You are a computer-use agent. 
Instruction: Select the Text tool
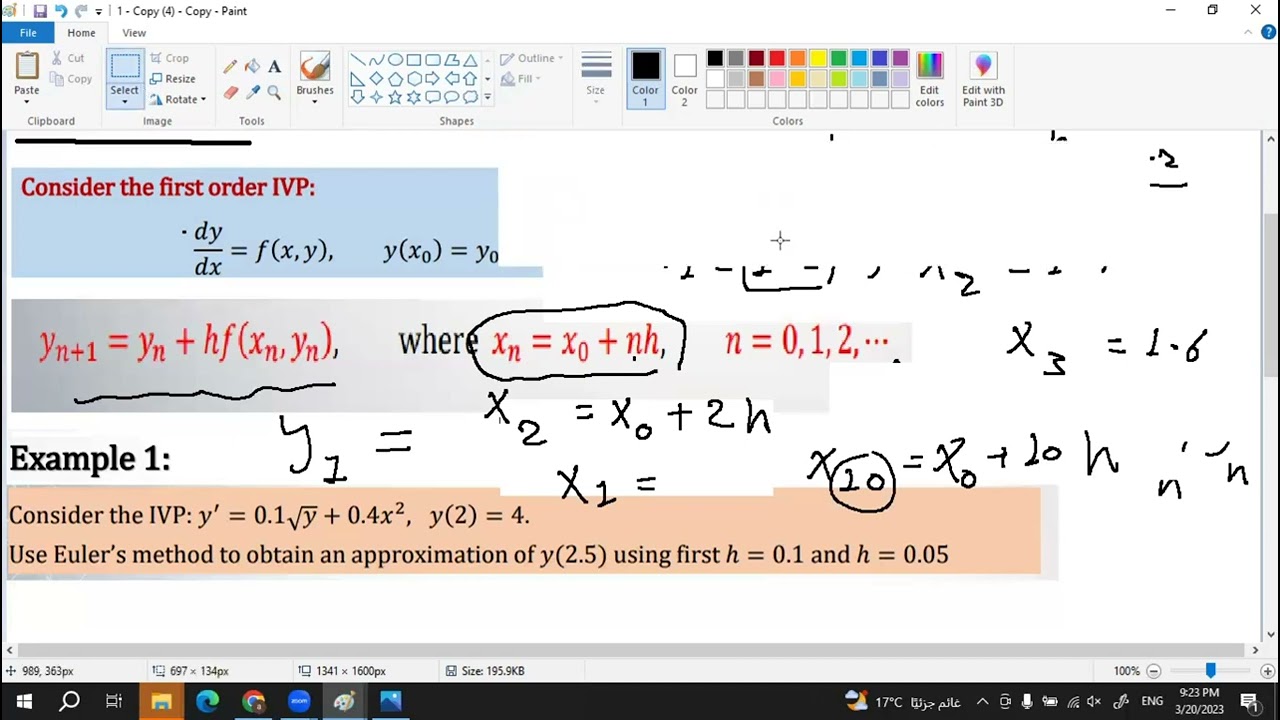(x=274, y=67)
